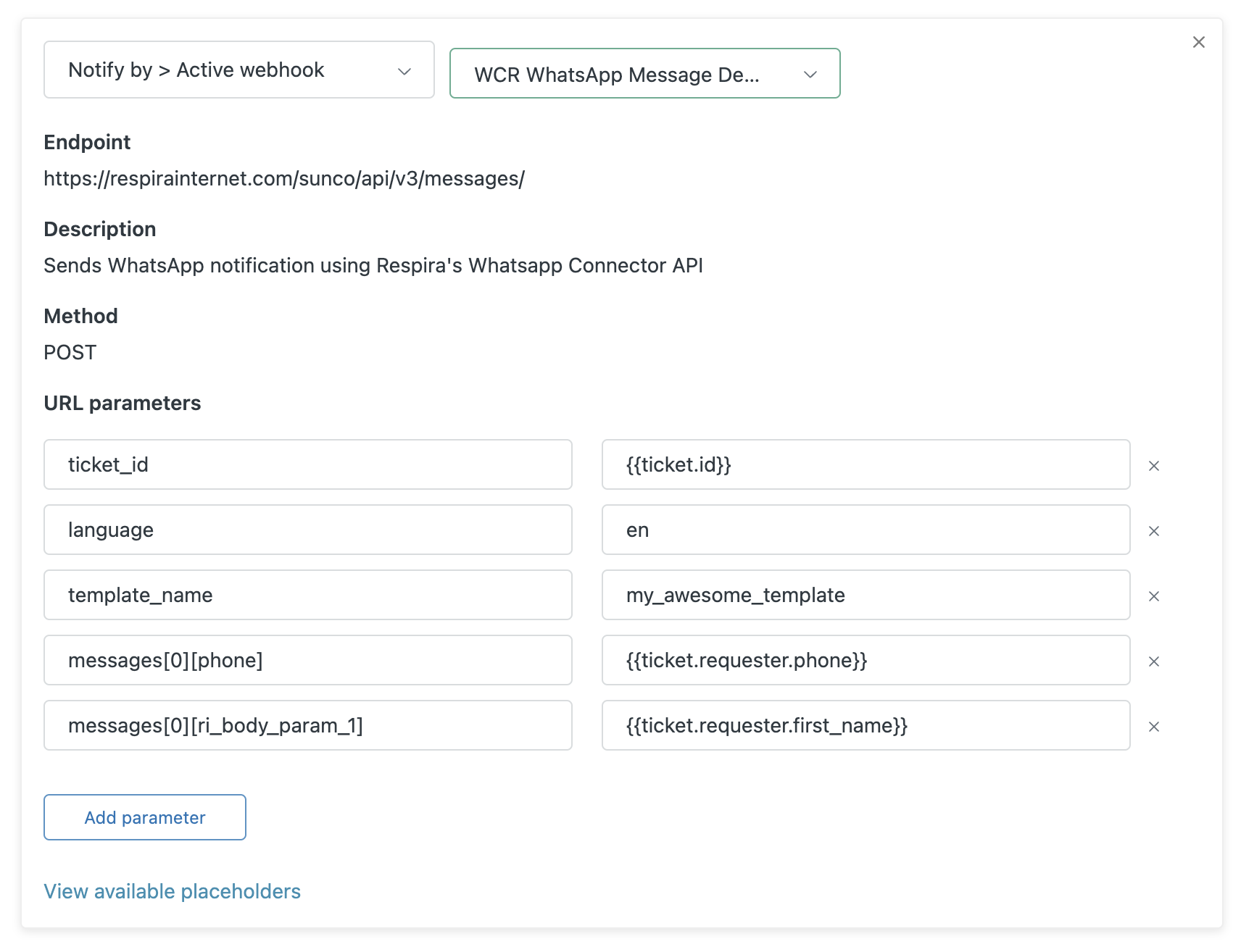
Task: Close the webhook action panel
Action: (x=1199, y=42)
